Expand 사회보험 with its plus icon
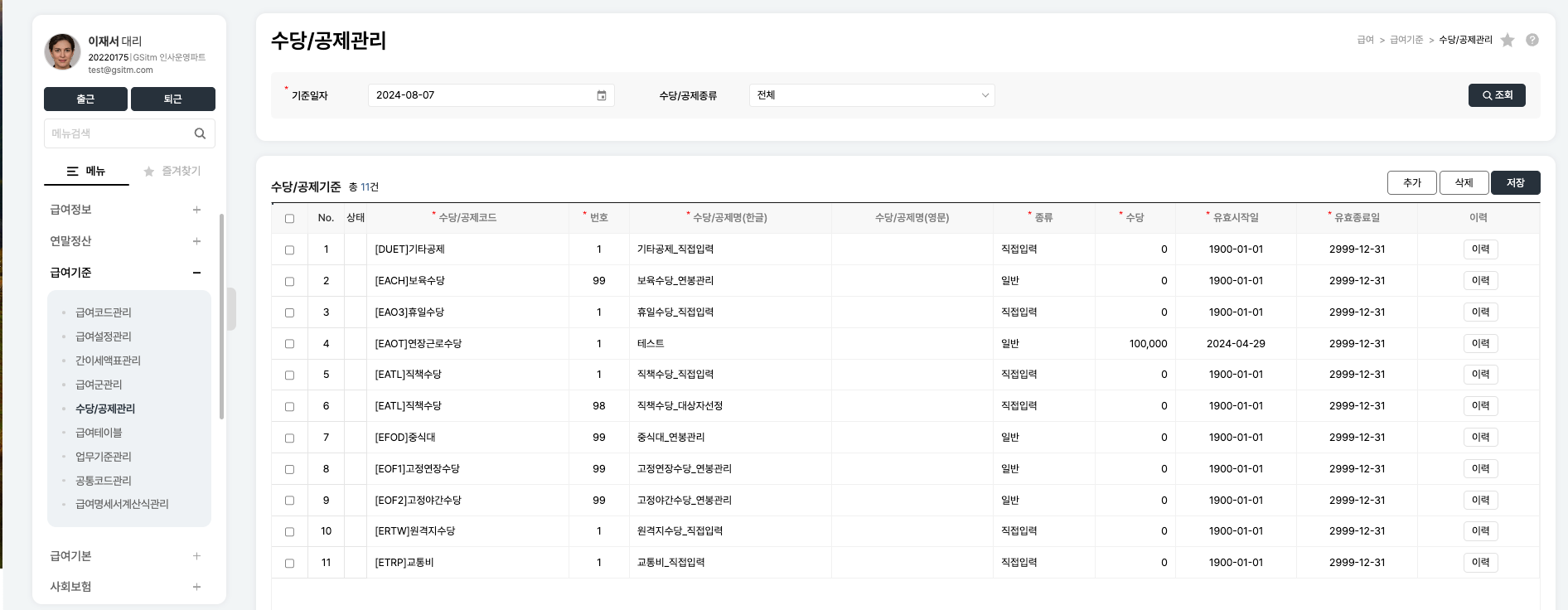This screenshot has height=610, width=1568. 196,587
